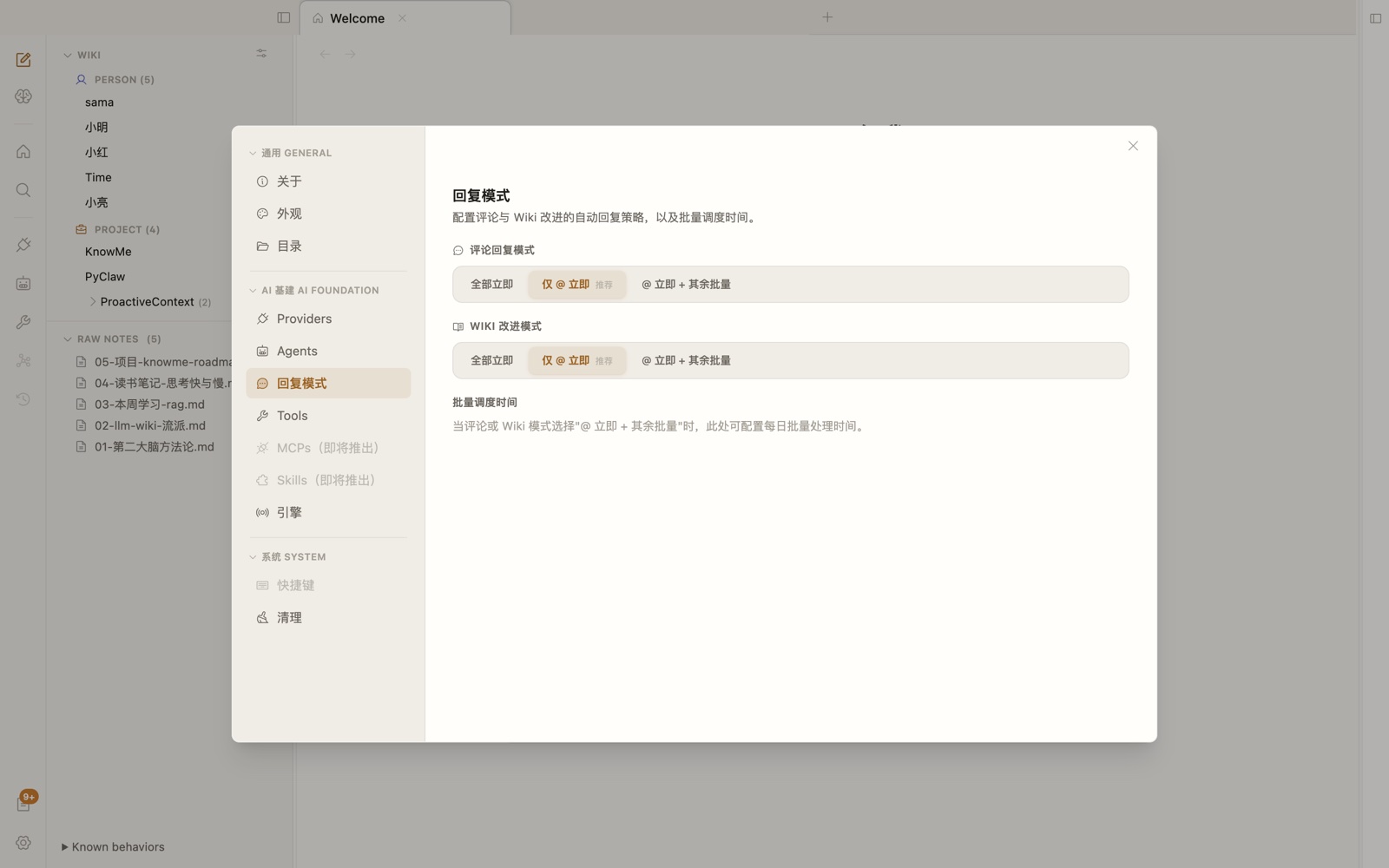This screenshot has width=1389, height=868.
Task: Collapse PERSON (5) group
Action: [x=115, y=80]
